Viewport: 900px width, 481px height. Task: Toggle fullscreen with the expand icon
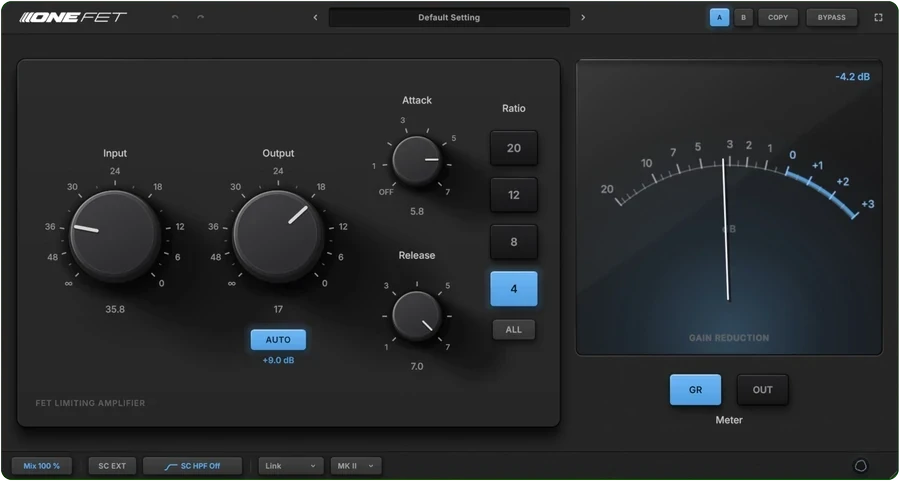tap(878, 17)
